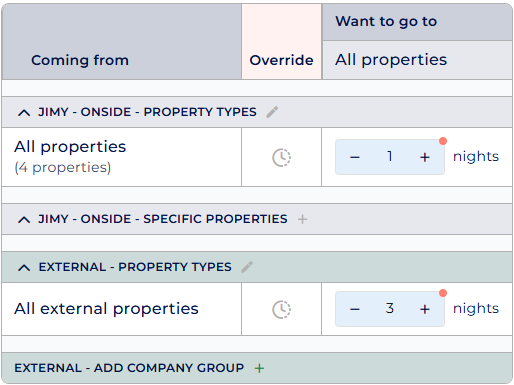Edit External property types with pencil icon
This screenshot has height=385, width=514.
247,267
